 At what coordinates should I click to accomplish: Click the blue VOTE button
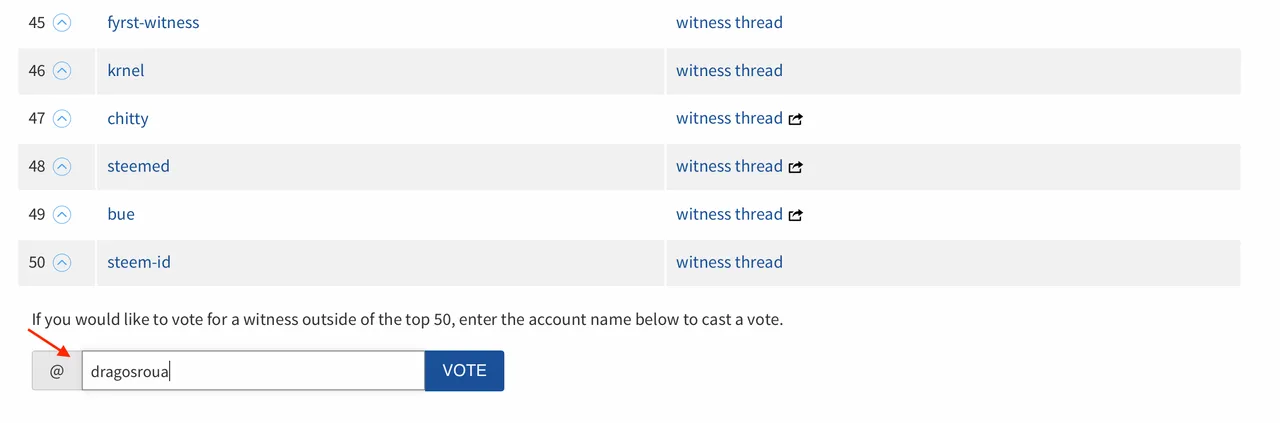[x=464, y=370]
